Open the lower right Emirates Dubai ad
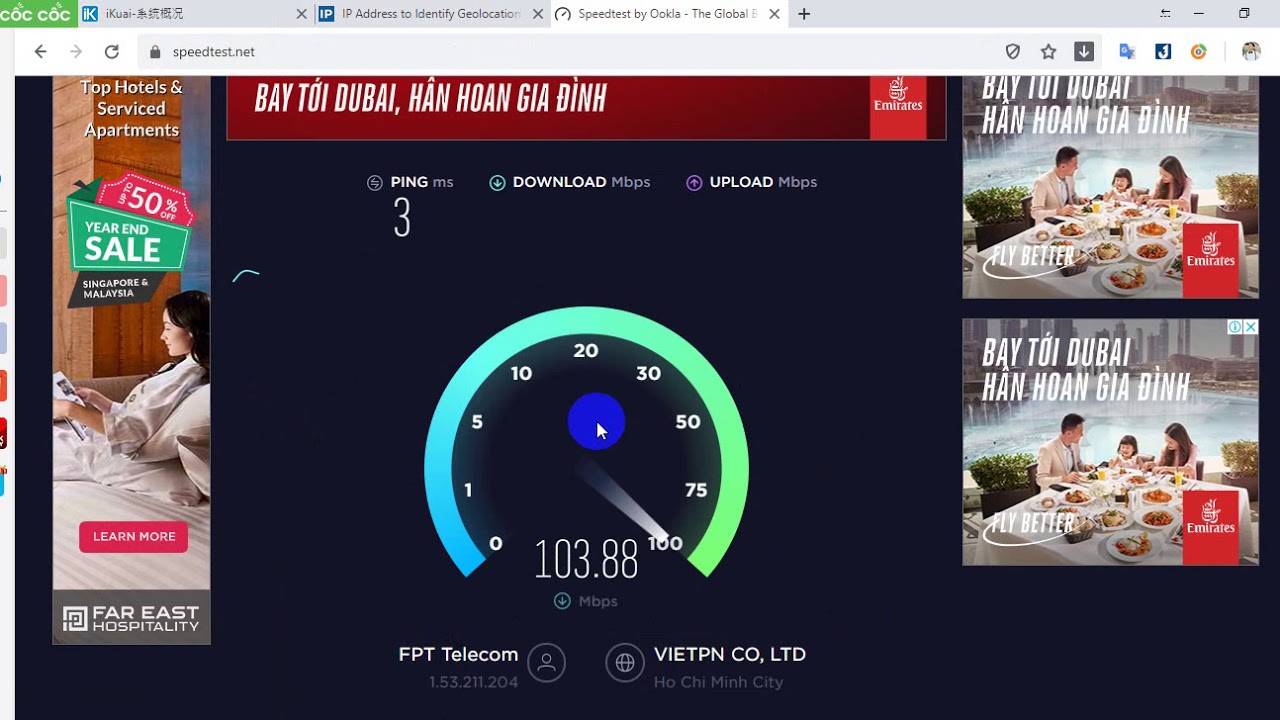 pyautogui.click(x=1110, y=442)
